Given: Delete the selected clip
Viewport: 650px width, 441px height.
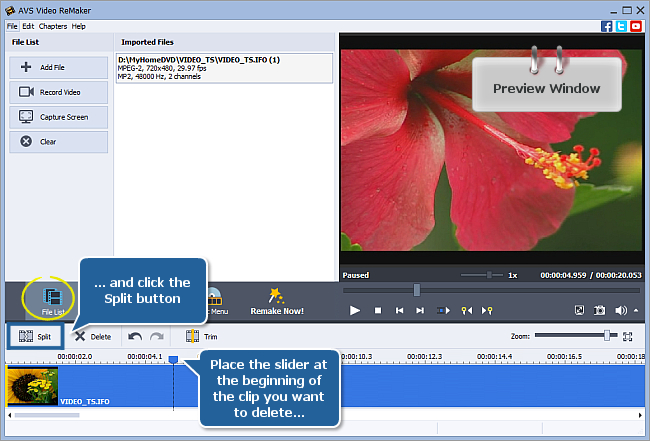Looking at the screenshot, I should (x=93, y=337).
